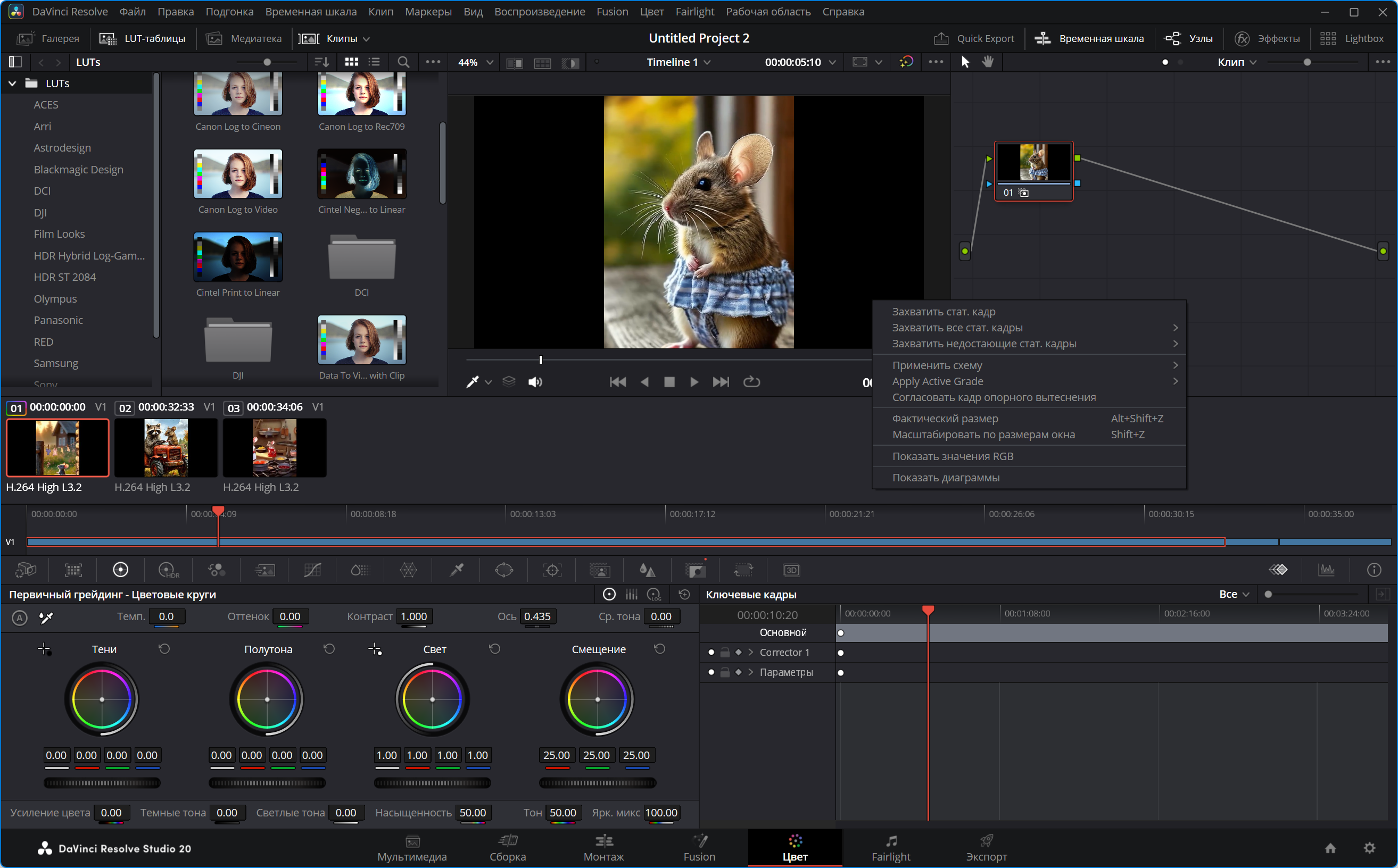
Task: Toggle Corrector 1 keyframe enable dot
Action: click(711, 653)
